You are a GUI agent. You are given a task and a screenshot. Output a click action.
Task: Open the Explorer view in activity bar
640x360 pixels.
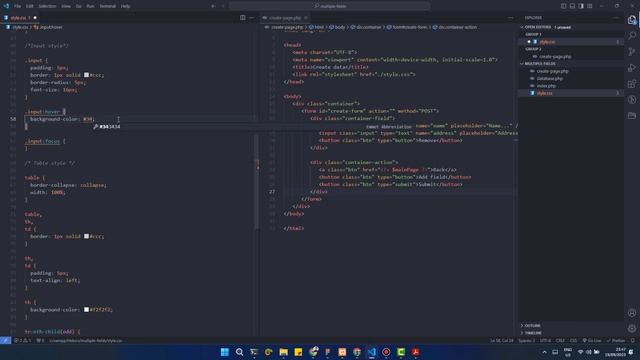[632, 20]
